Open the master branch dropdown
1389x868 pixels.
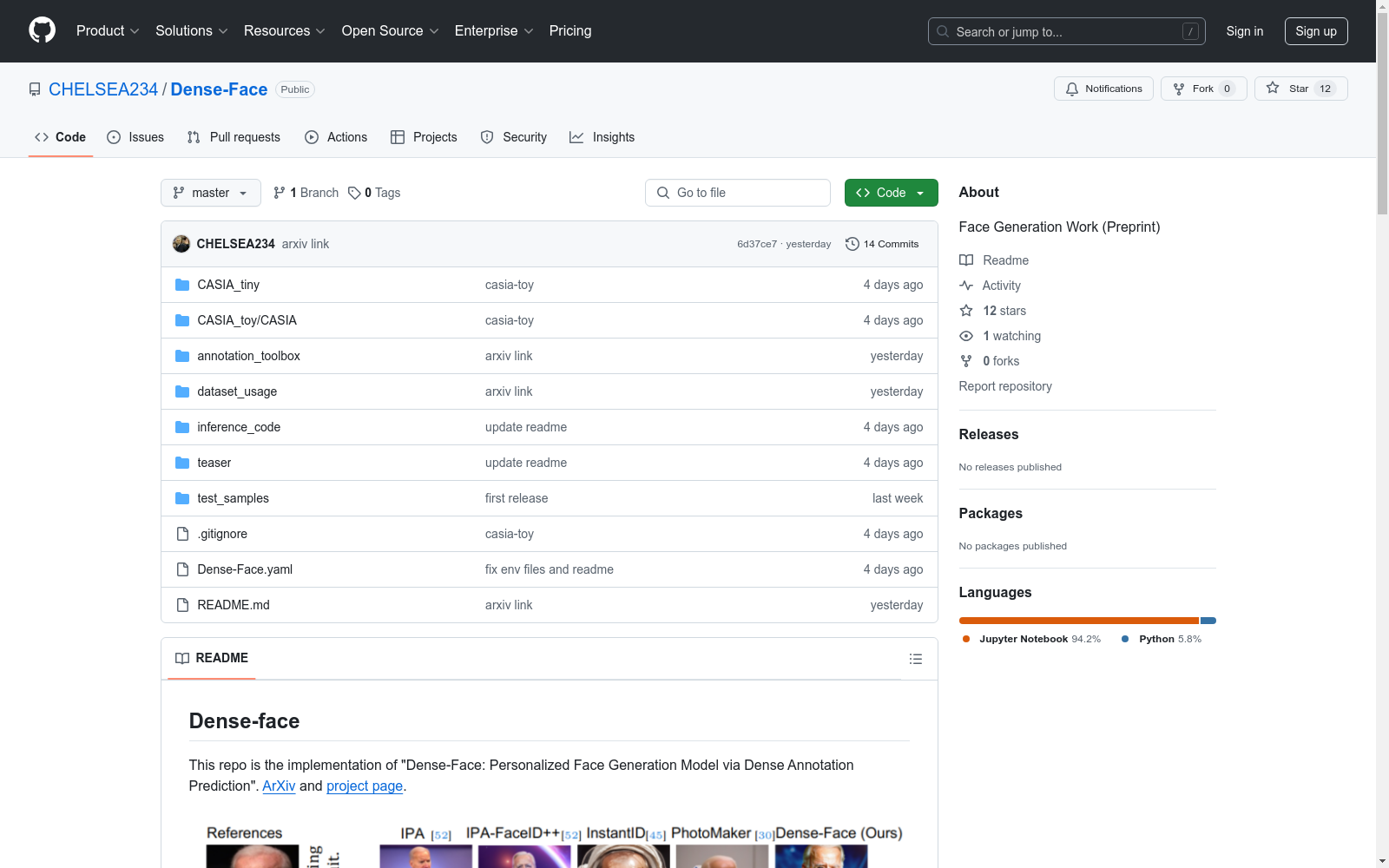pyautogui.click(x=211, y=193)
